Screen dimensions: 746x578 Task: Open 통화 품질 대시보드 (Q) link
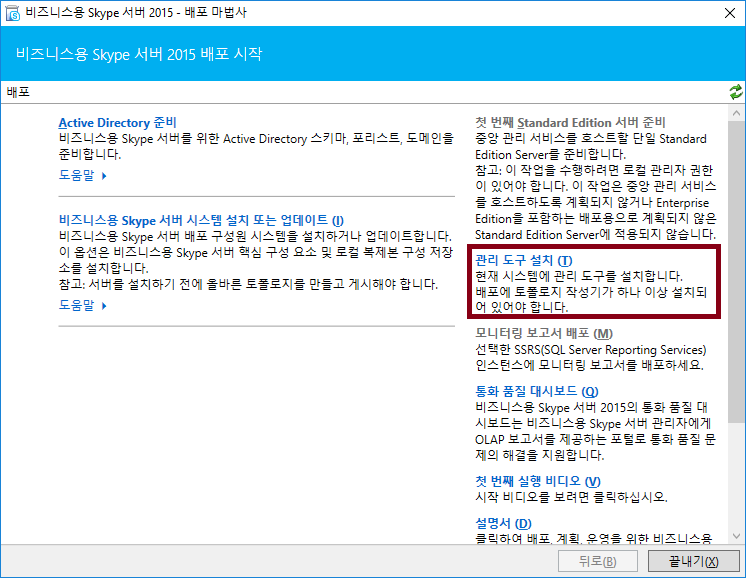click(536, 391)
